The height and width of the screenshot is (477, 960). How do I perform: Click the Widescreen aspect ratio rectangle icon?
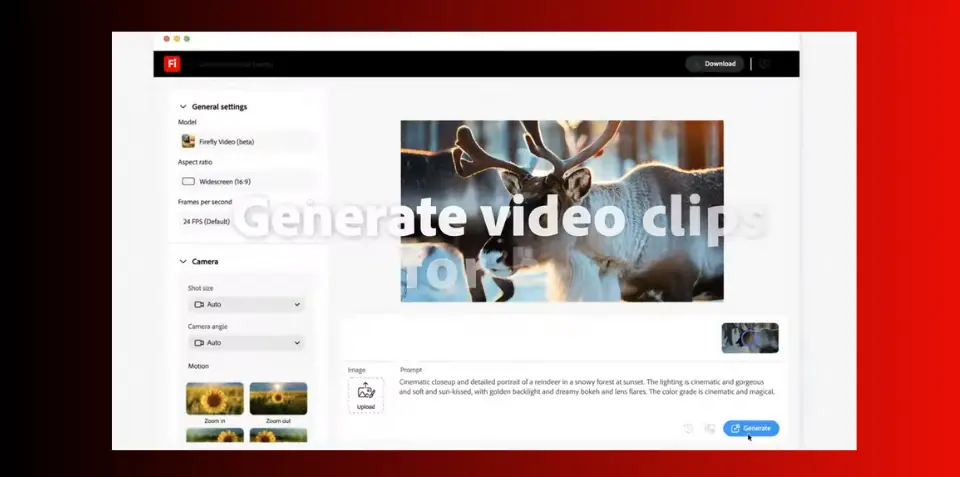[188, 182]
